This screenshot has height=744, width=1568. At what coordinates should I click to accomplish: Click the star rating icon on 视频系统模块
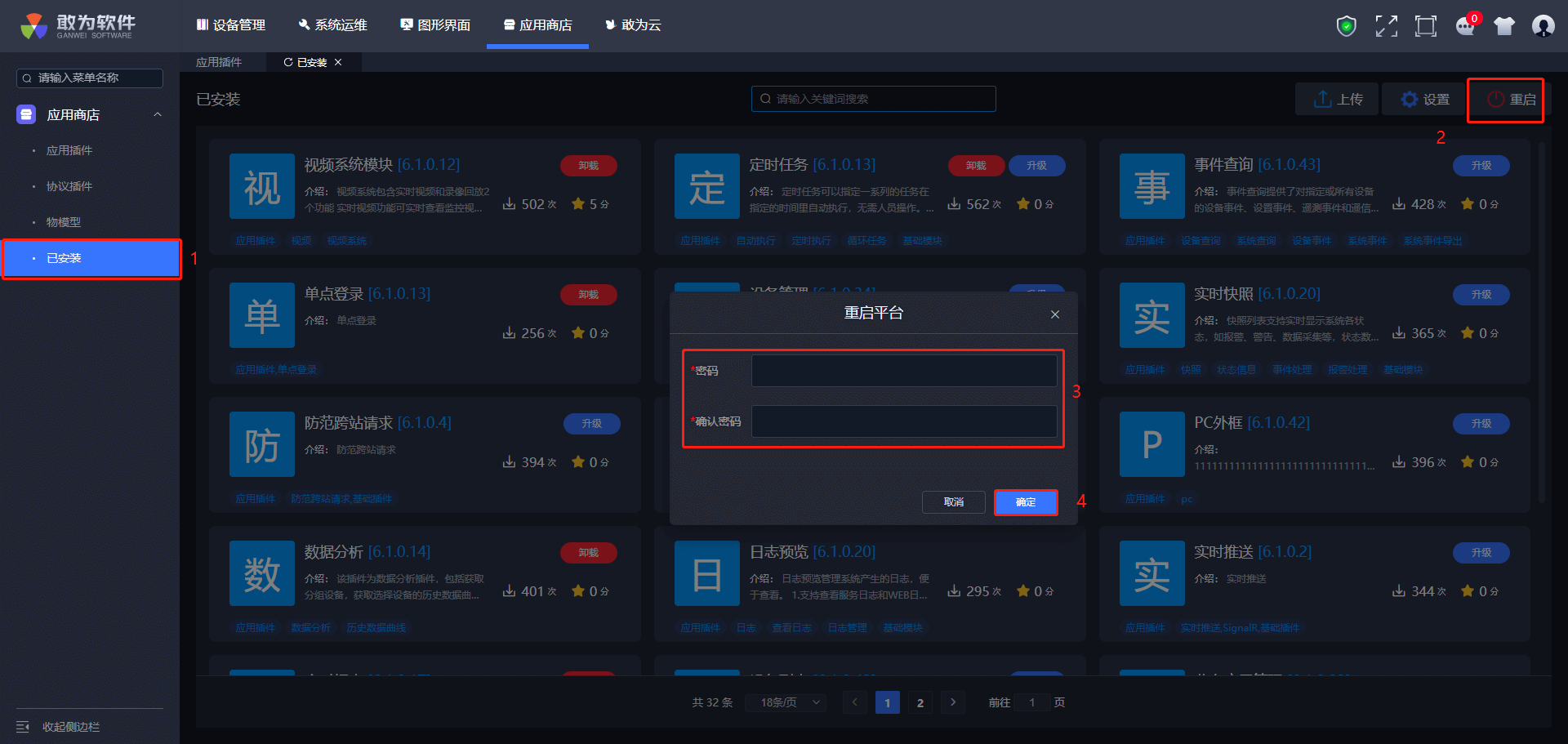[578, 203]
